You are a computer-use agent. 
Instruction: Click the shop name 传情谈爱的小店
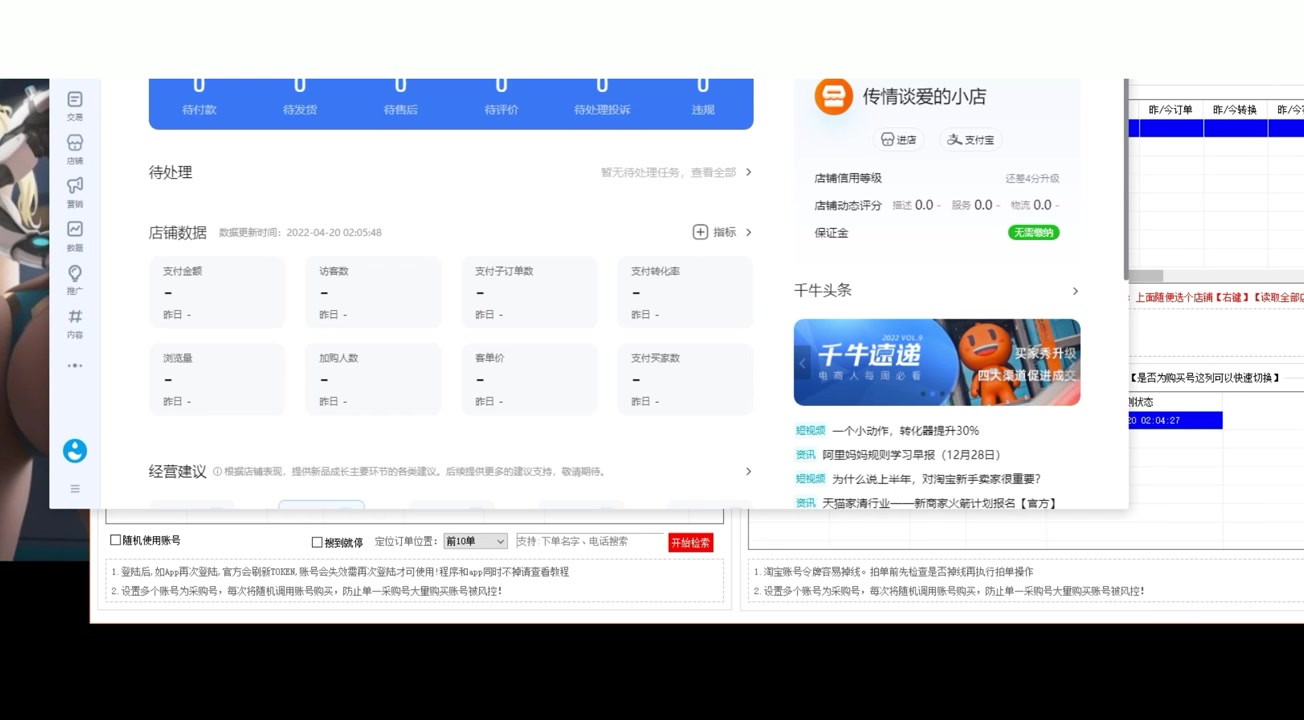coord(925,97)
